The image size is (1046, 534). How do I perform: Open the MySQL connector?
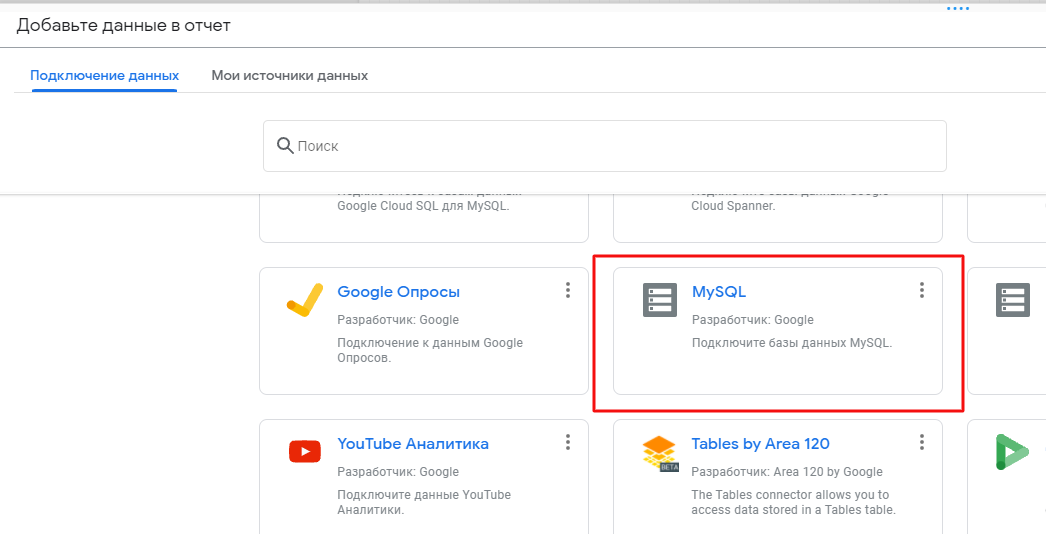click(x=718, y=292)
